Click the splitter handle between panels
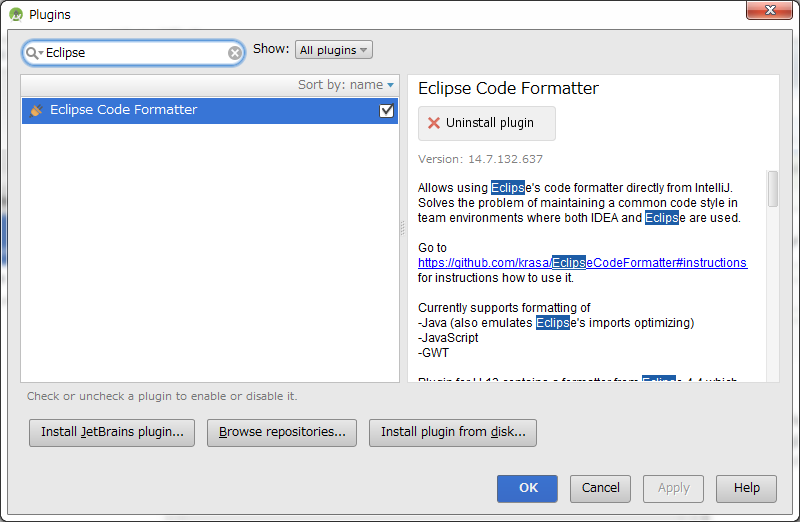This screenshot has height=522, width=800. point(403,228)
